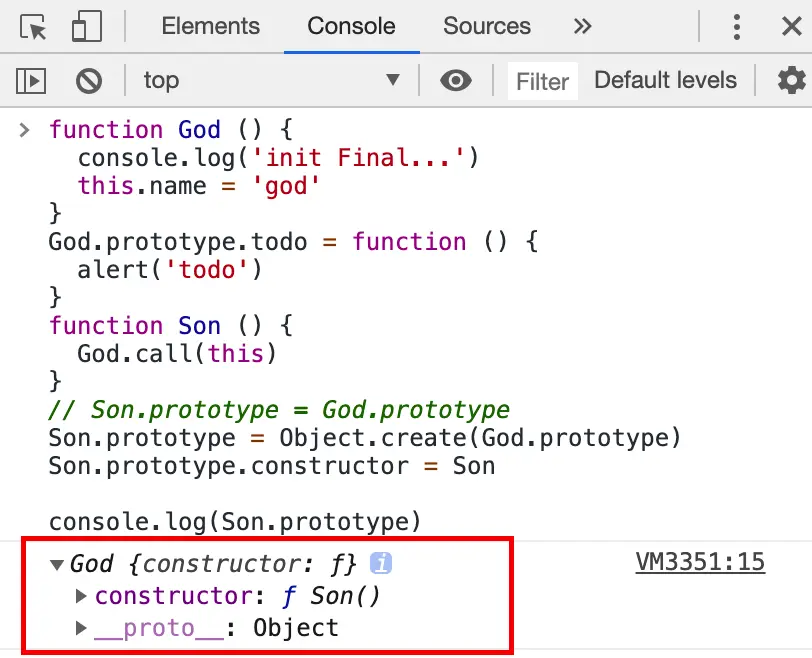Open console settings gear
Viewport: 812px width, 658px height.
tap(791, 80)
